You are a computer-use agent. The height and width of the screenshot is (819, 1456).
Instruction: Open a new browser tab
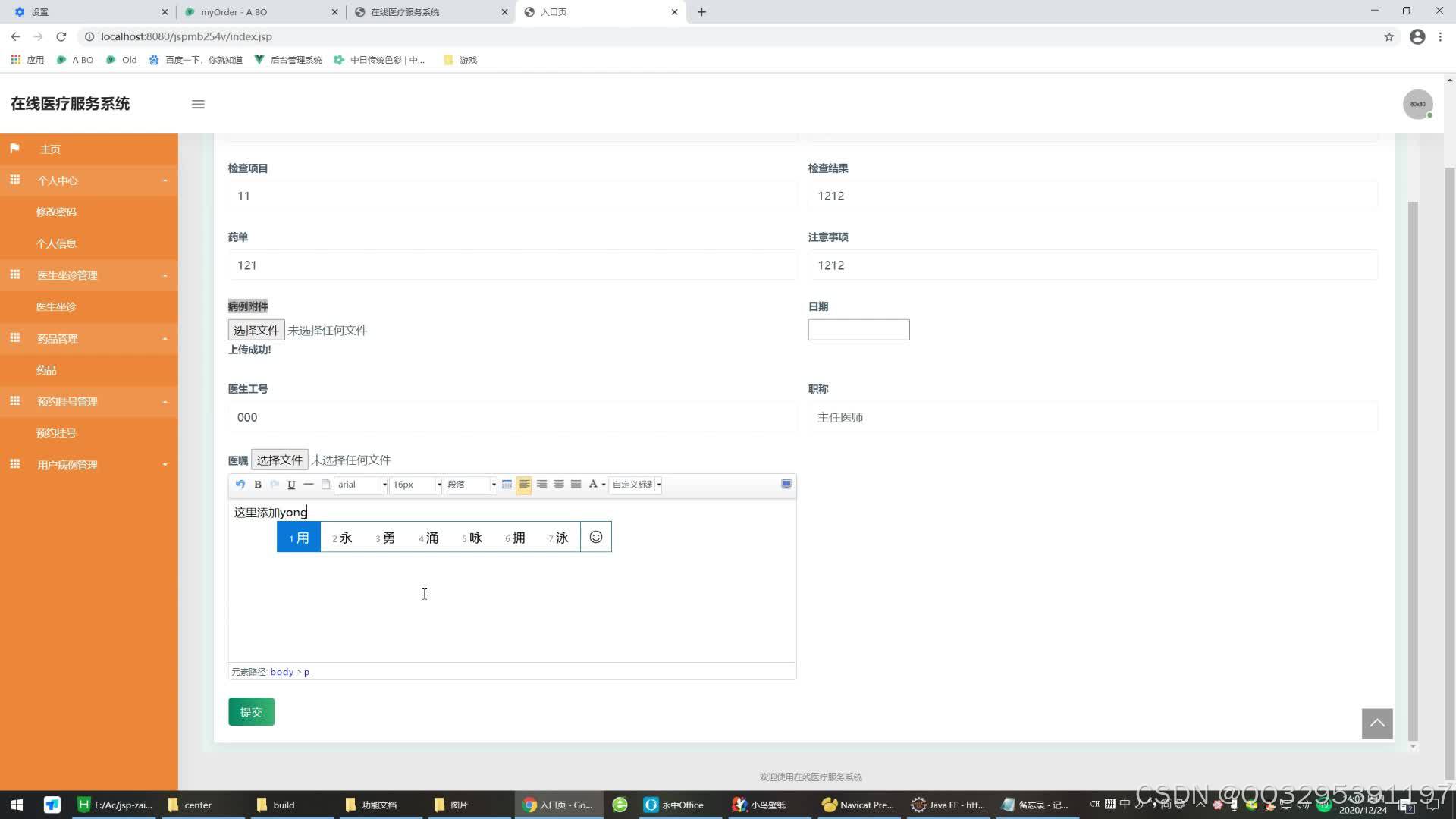[701, 12]
